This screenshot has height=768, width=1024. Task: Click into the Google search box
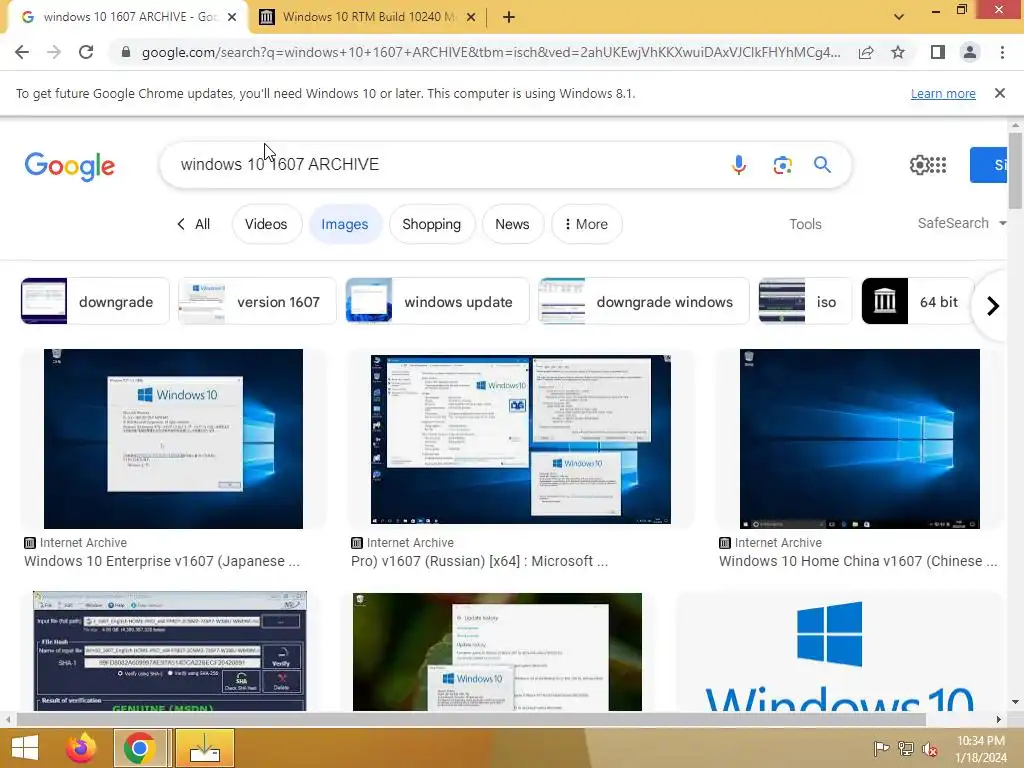tap(444, 165)
